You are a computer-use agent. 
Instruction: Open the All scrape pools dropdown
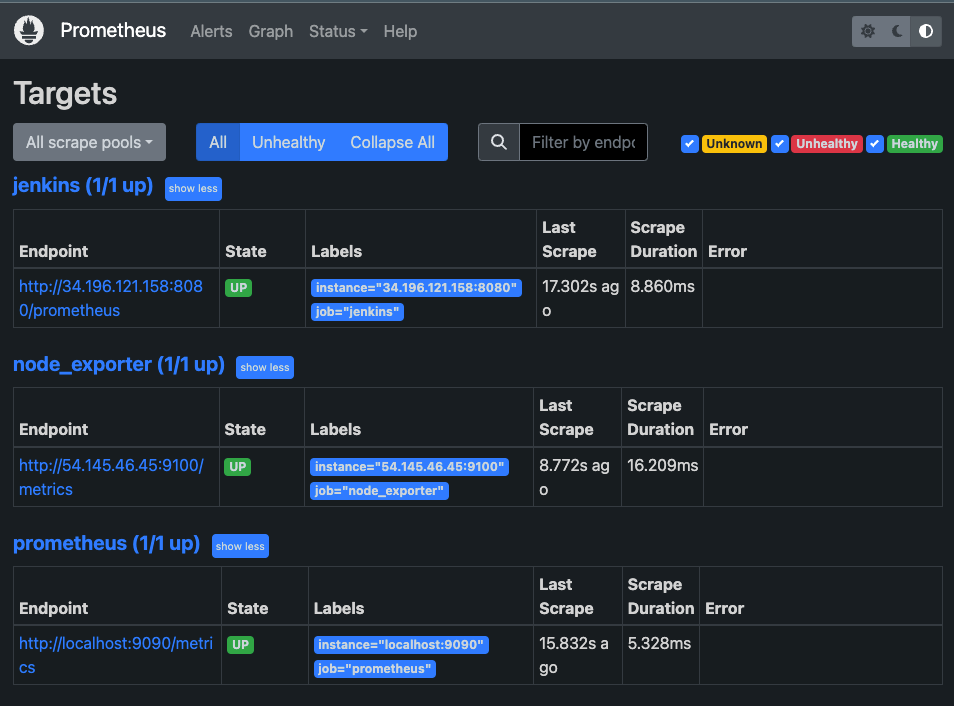(x=88, y=142)
